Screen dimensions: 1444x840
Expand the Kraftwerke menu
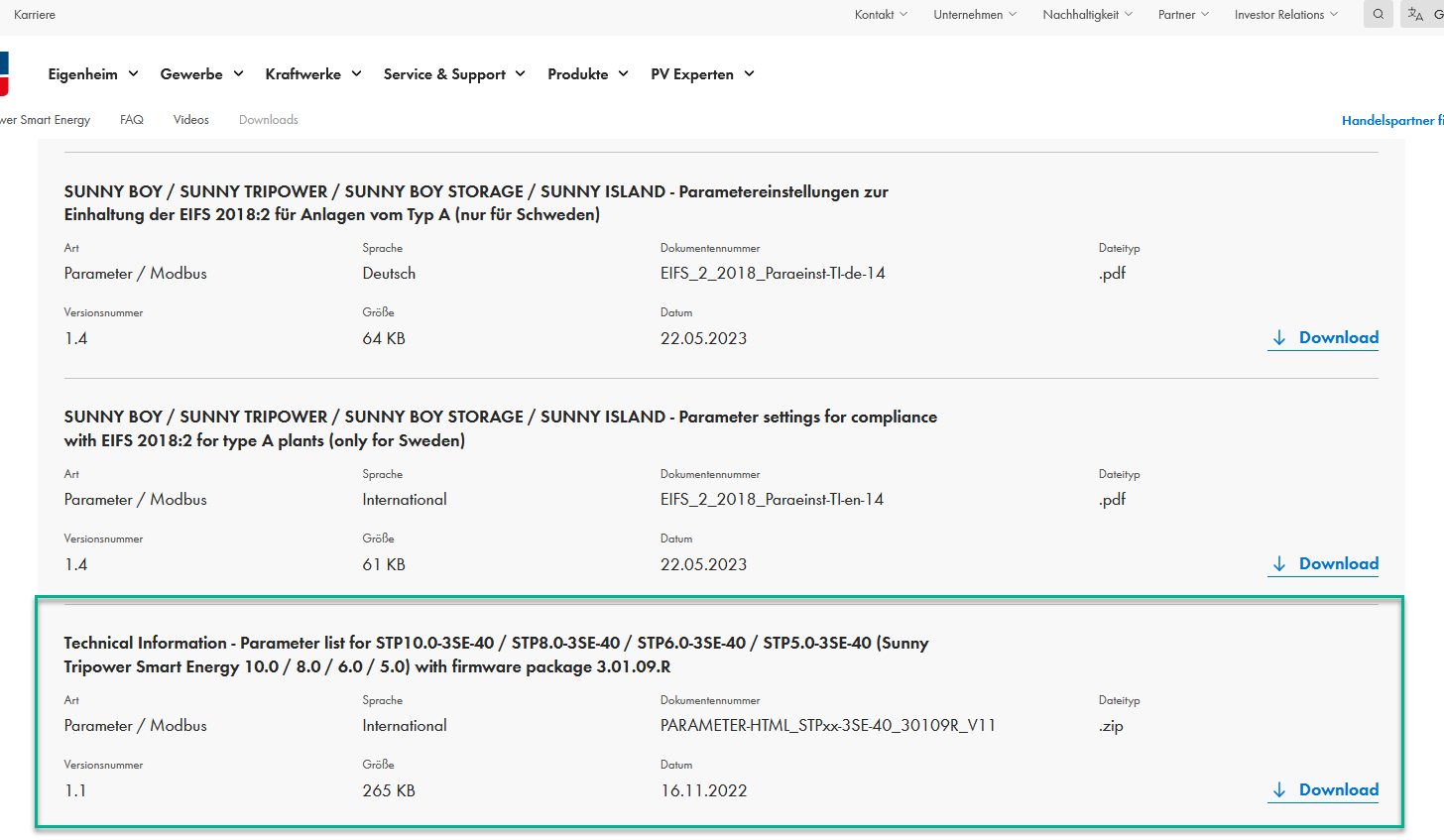pos(313,74)
